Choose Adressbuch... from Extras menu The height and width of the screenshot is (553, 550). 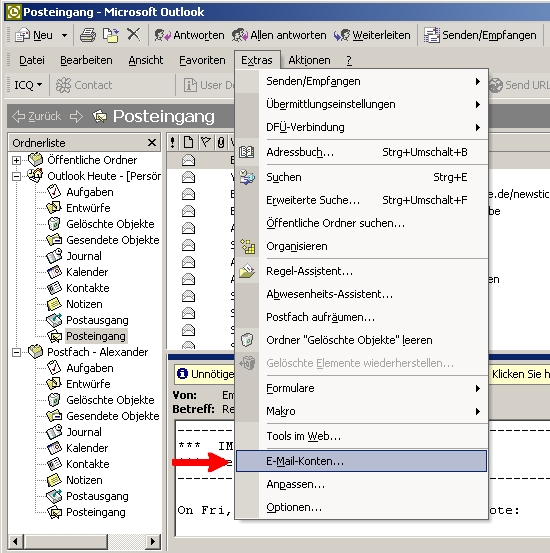pos(362,152)
